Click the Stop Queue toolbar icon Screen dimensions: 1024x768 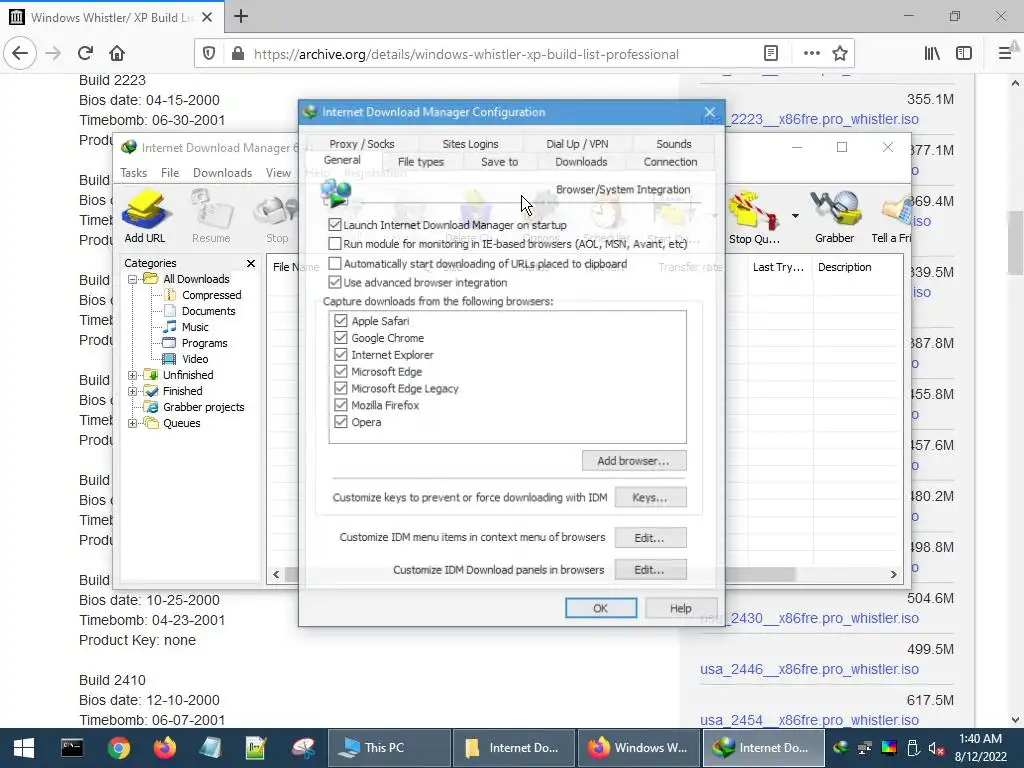[754, 217]
